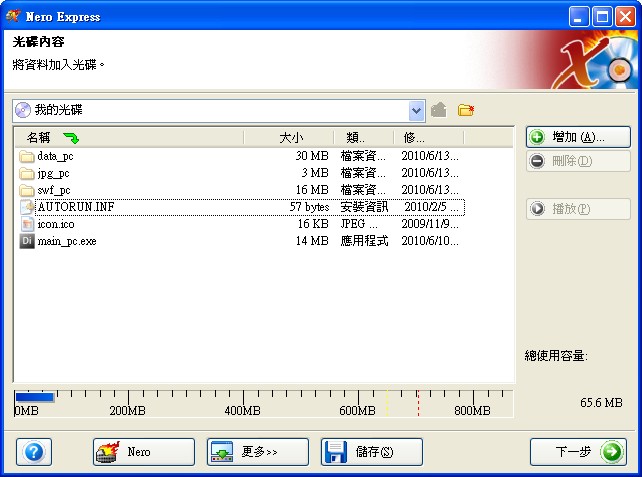Screen dimensions: 642x477
Task: Click the green sort arrow in 名稱 header
Action: point(71,138)
